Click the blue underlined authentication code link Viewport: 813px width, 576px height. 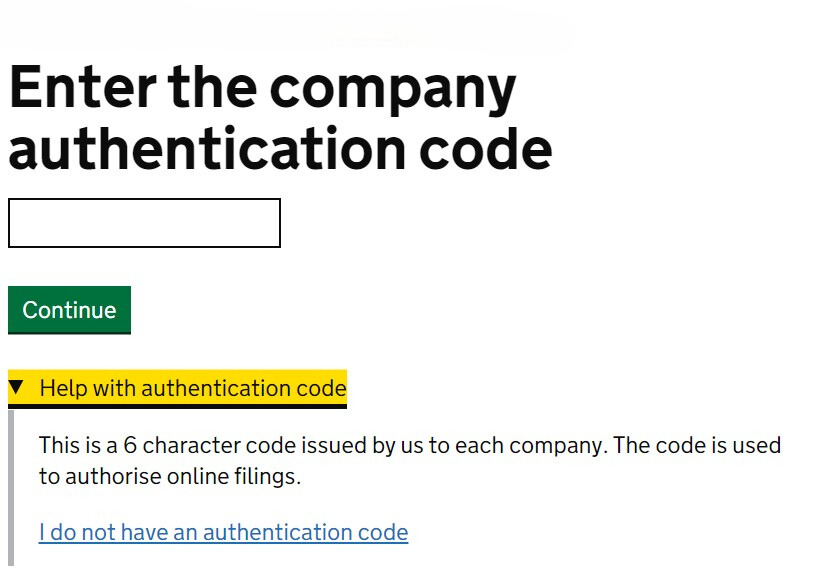click(x=223, y=532)
